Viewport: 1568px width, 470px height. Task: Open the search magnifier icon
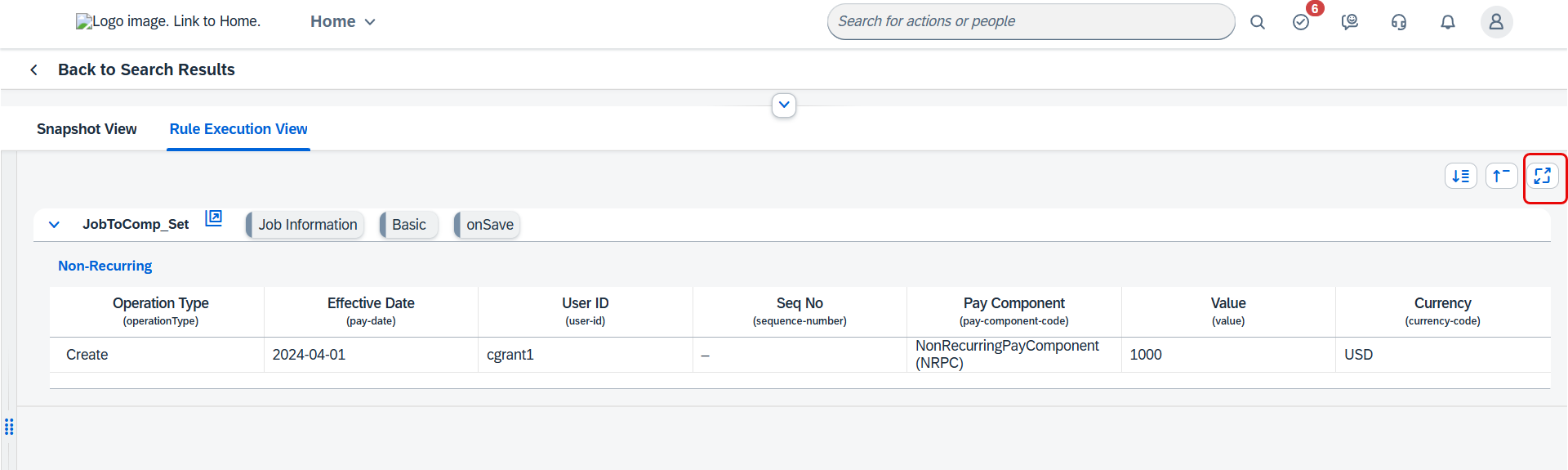click(1258, 22)
